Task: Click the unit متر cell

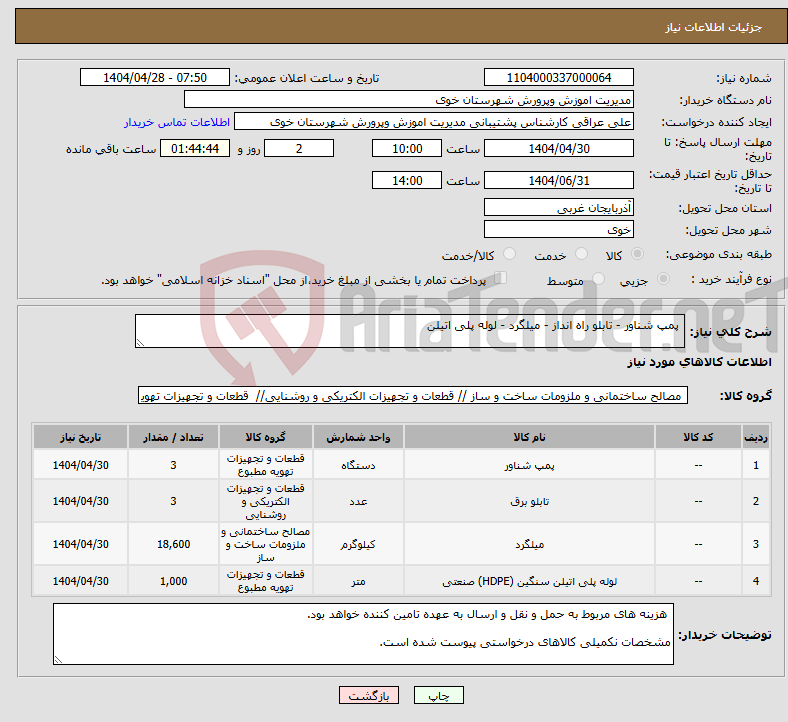Action: [x=358, y=581]
